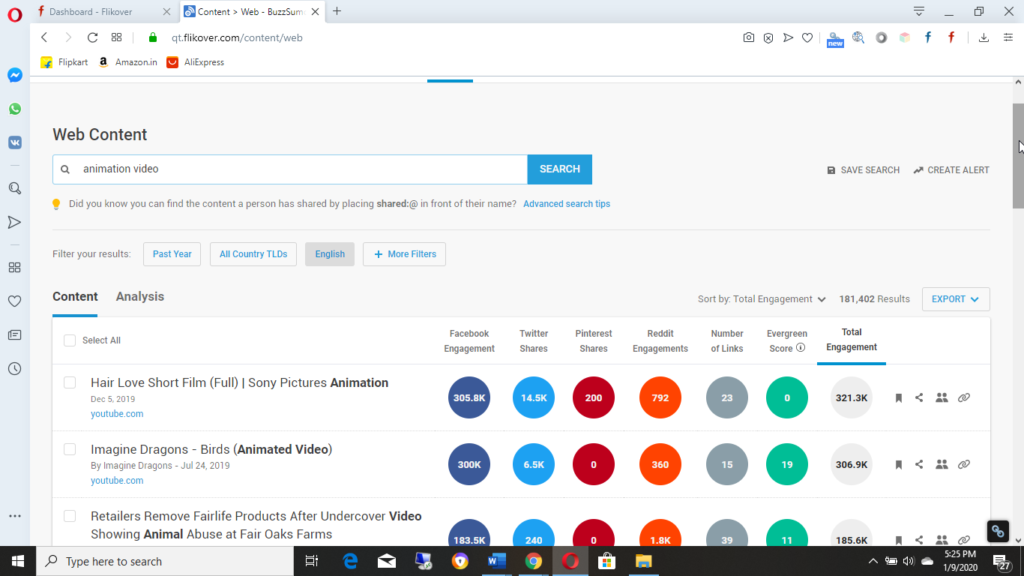The image size is (1024, 576).
Task: Click the animation video search field
Action: click(290, 169)
